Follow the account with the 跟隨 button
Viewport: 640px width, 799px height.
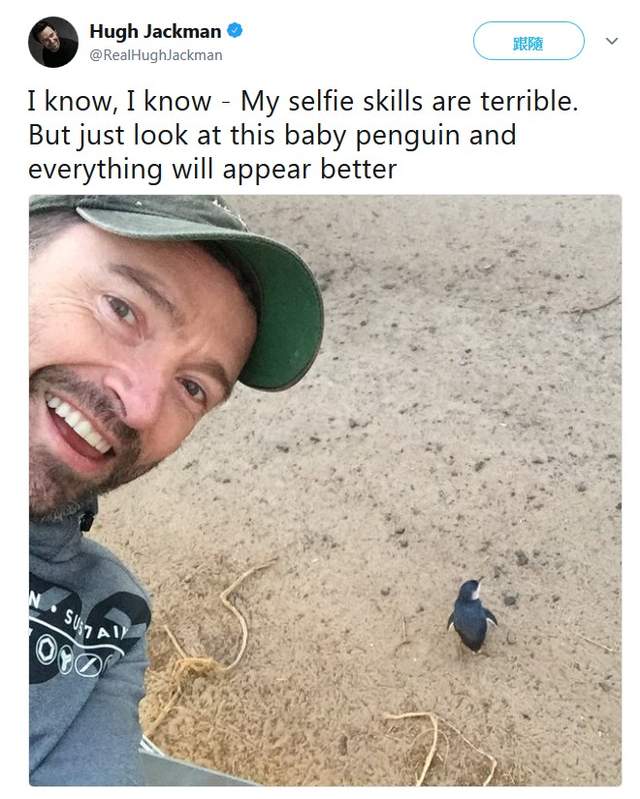[528, 41]
